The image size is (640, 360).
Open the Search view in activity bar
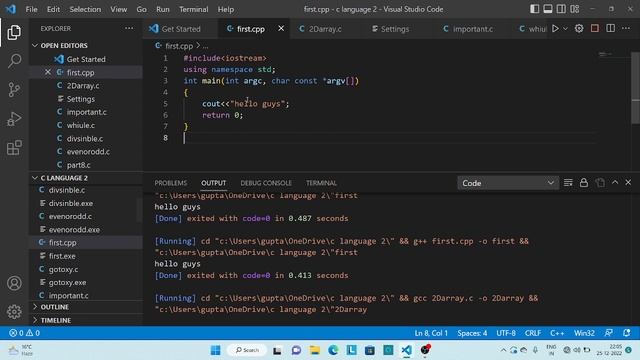(14, 61)
